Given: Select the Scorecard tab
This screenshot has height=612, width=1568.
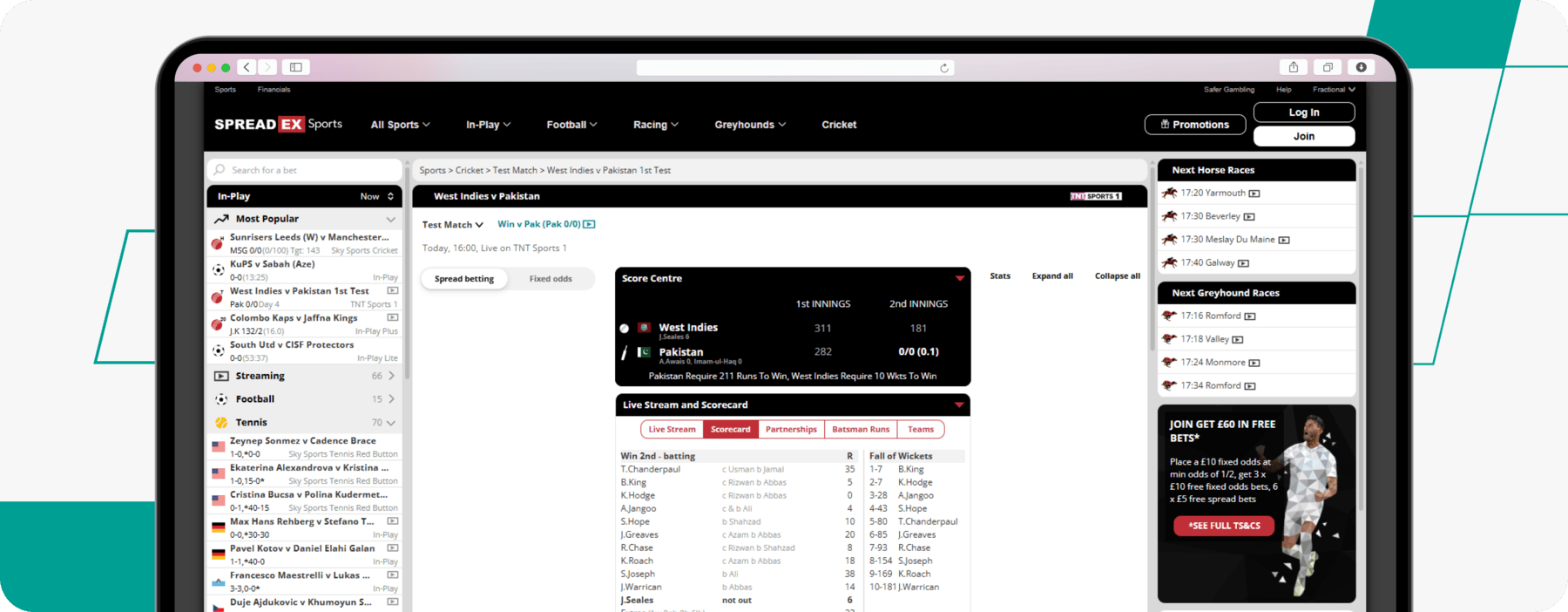Looking at the screenshot, I should coord(730,430).
